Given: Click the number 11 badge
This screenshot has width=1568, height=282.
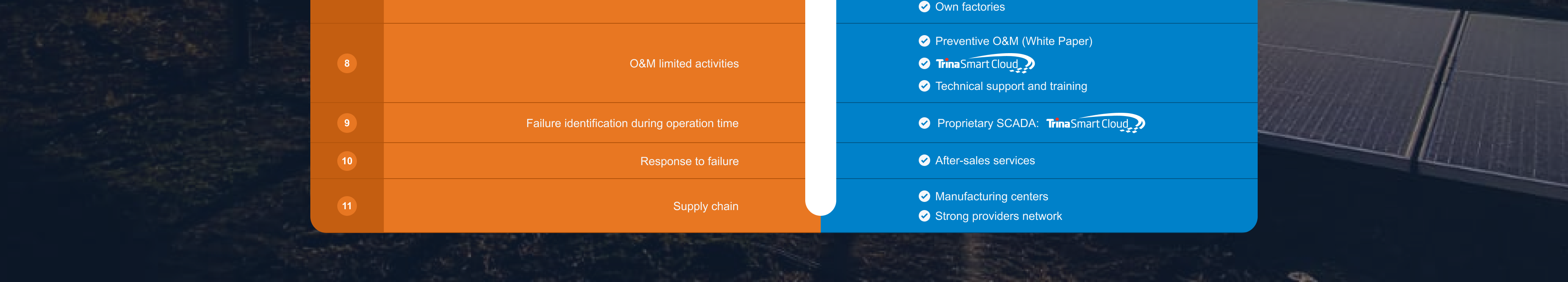Looking at the screenshot, I should point(347,206).
